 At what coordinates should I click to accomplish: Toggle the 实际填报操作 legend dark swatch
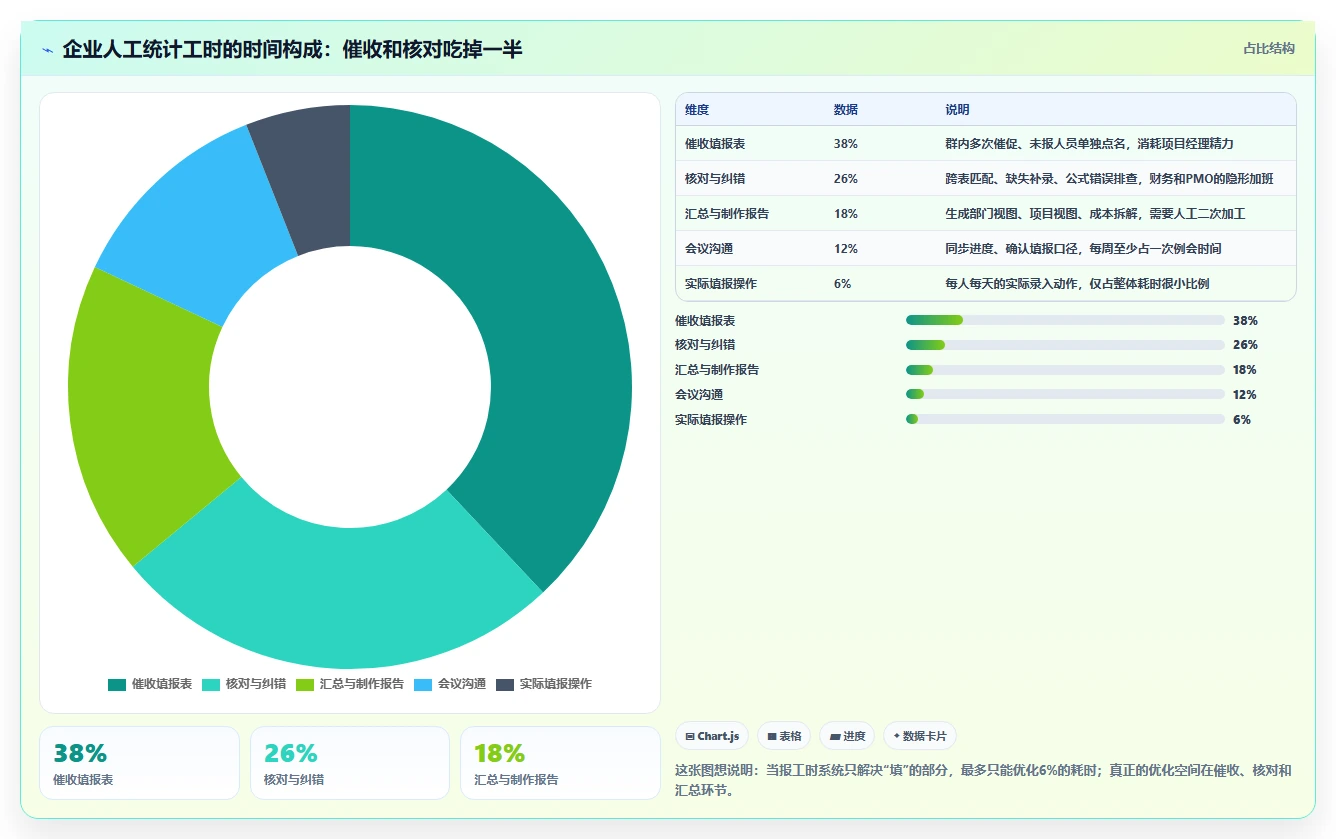pos(505,684)
